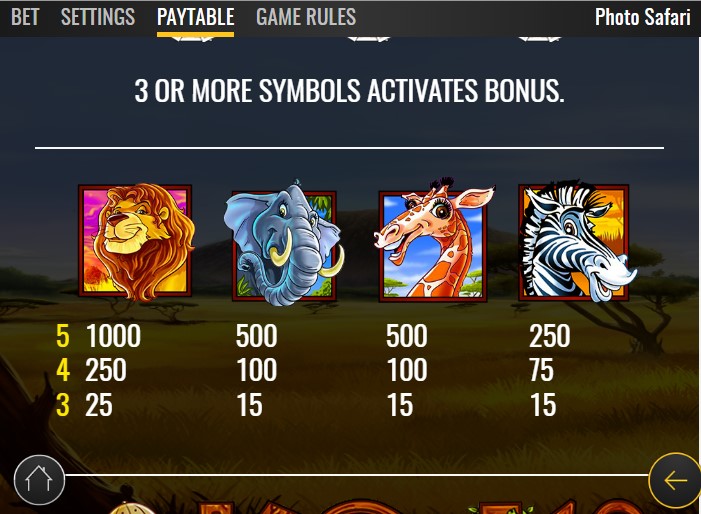Click the giraffe symbol picture
The width and height of the screenshot is (701, 514).
point(433,241)
